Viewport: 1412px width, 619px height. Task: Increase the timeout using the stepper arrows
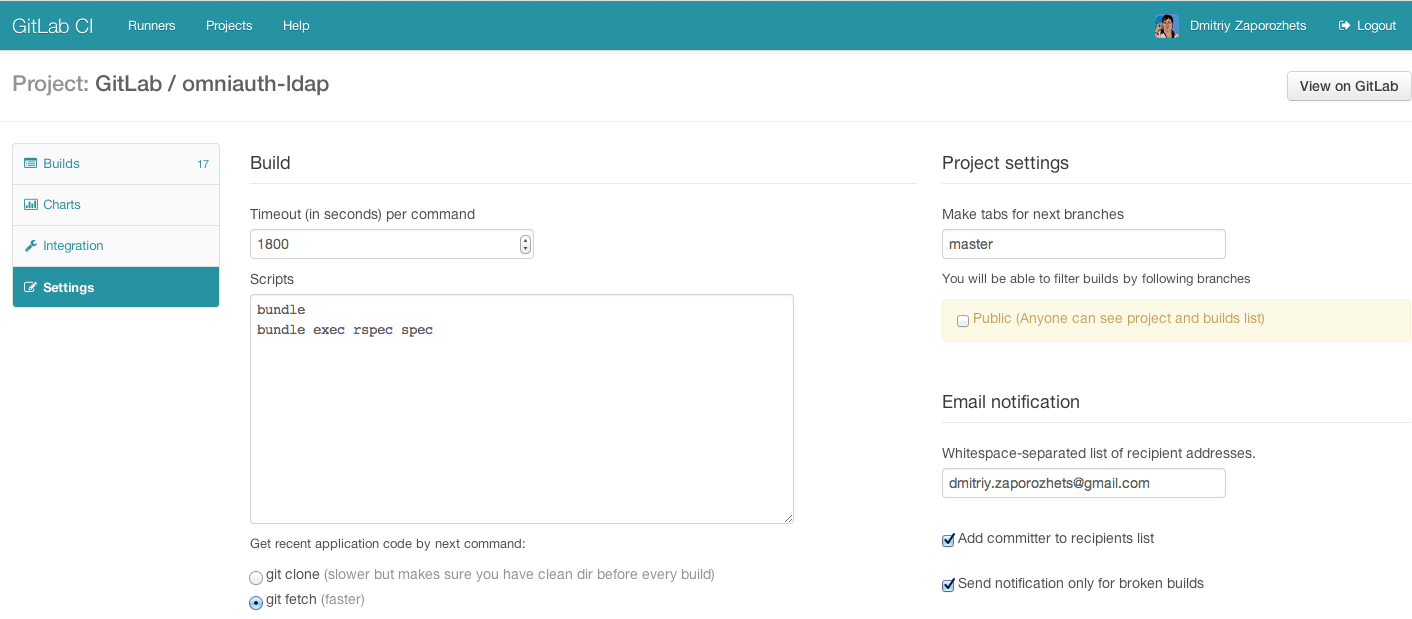click(525, 240)
